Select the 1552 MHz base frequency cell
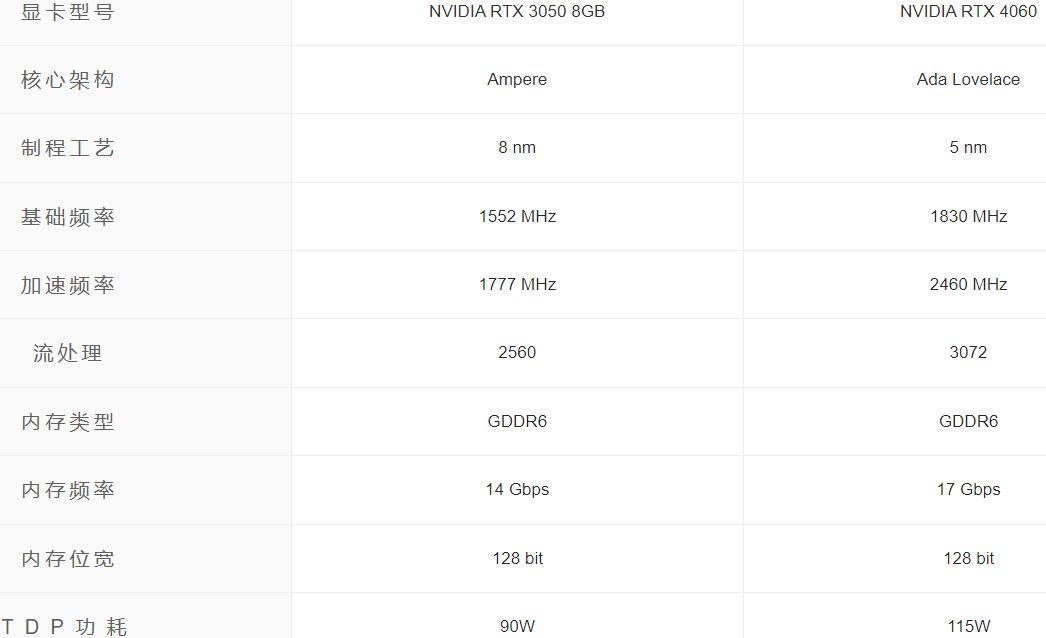The width and height of the screenshot is (1046, 638). (517, 216)
